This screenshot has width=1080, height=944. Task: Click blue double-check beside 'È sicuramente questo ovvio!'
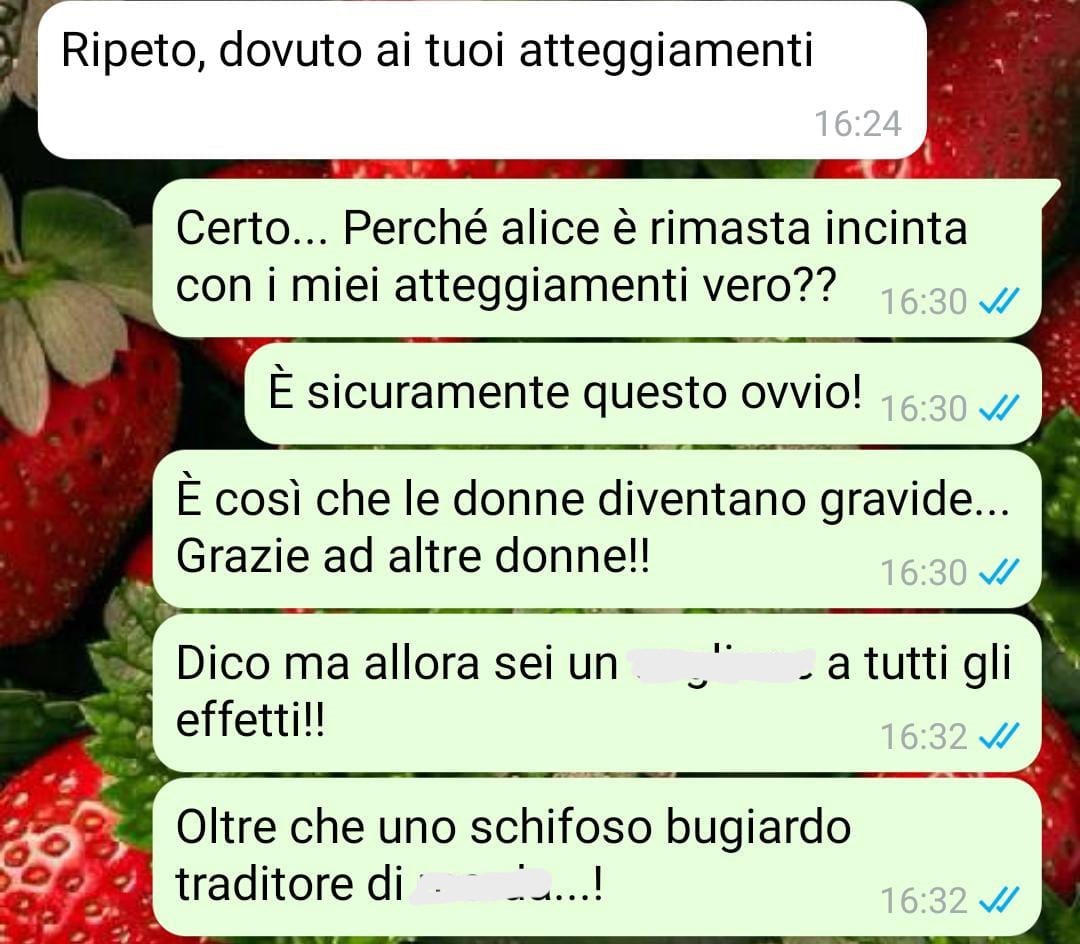coord(999,408)
